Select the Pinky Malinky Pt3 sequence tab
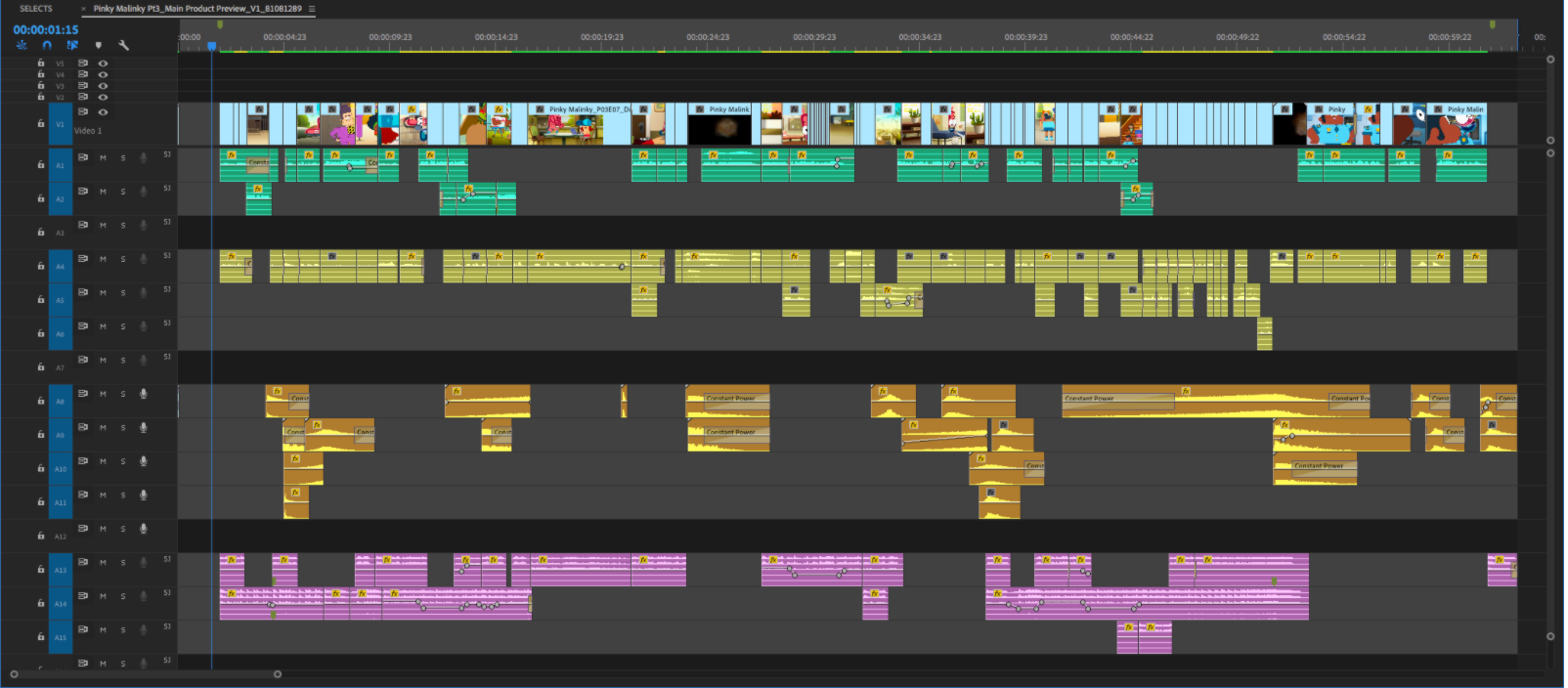 click(x=196, y=9)
